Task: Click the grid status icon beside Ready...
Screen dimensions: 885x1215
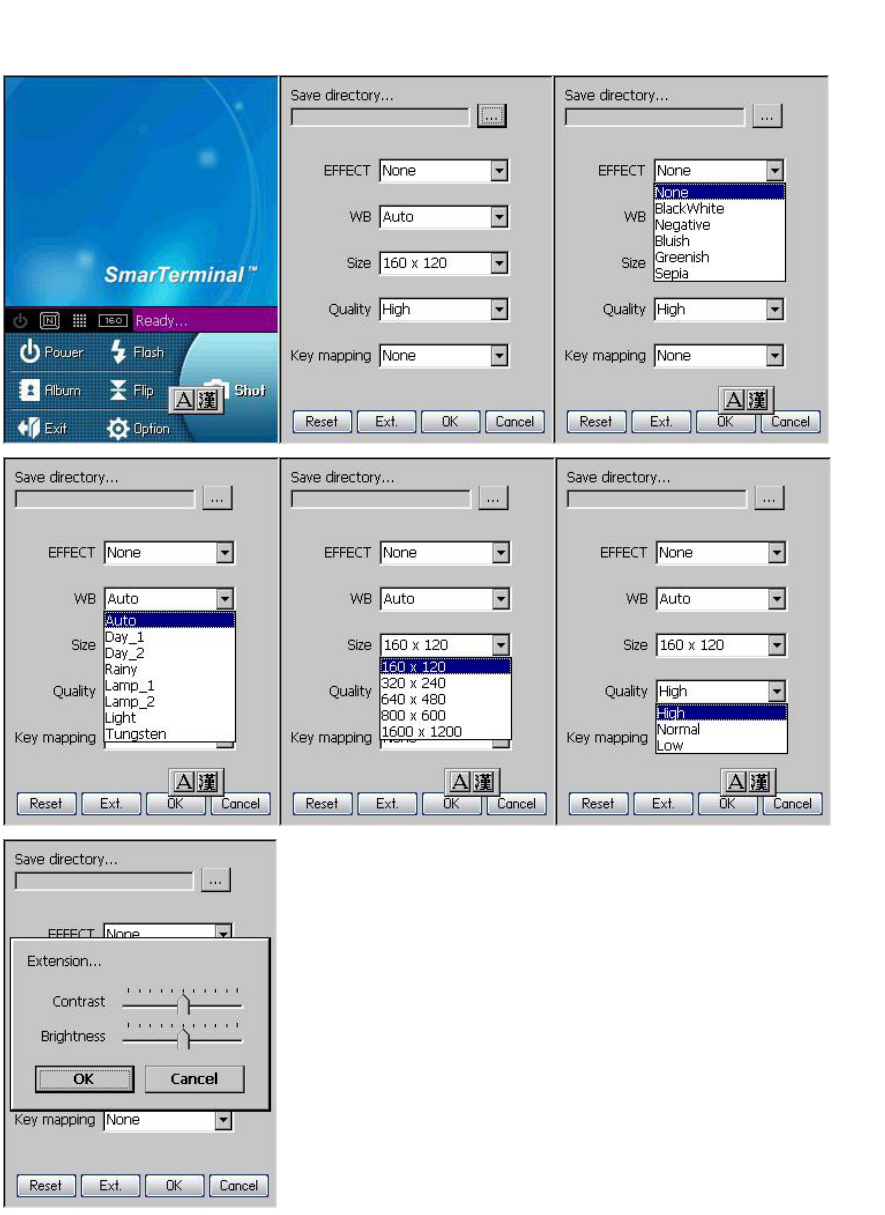Action: 80,321
